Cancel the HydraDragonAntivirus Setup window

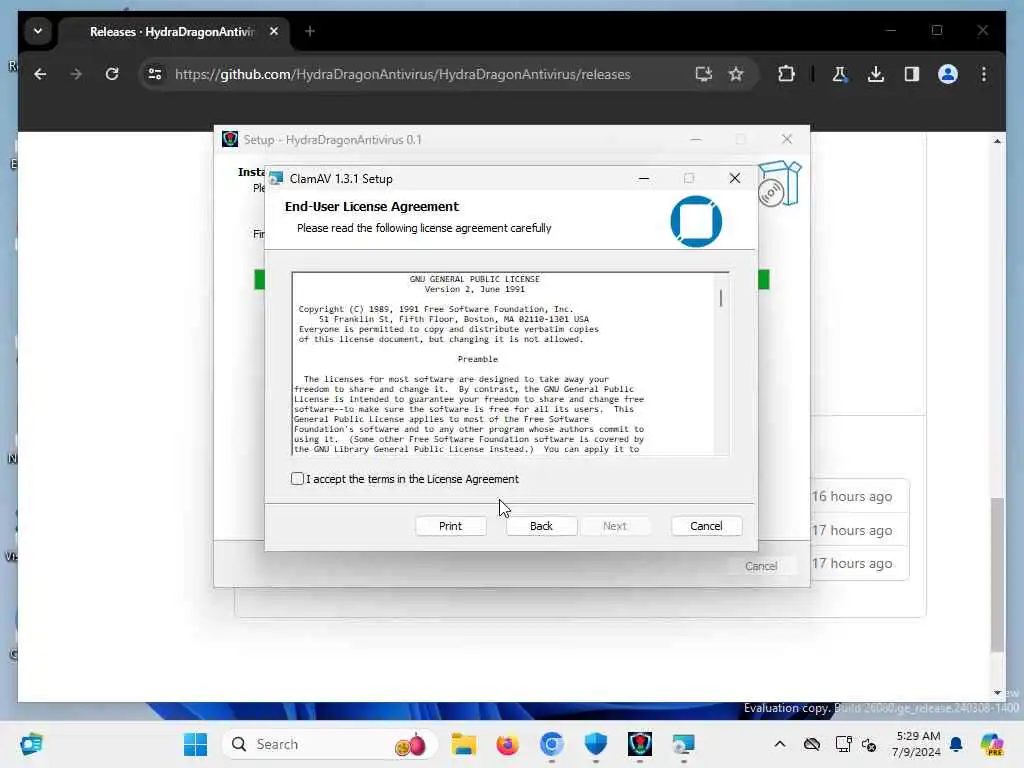761,566
